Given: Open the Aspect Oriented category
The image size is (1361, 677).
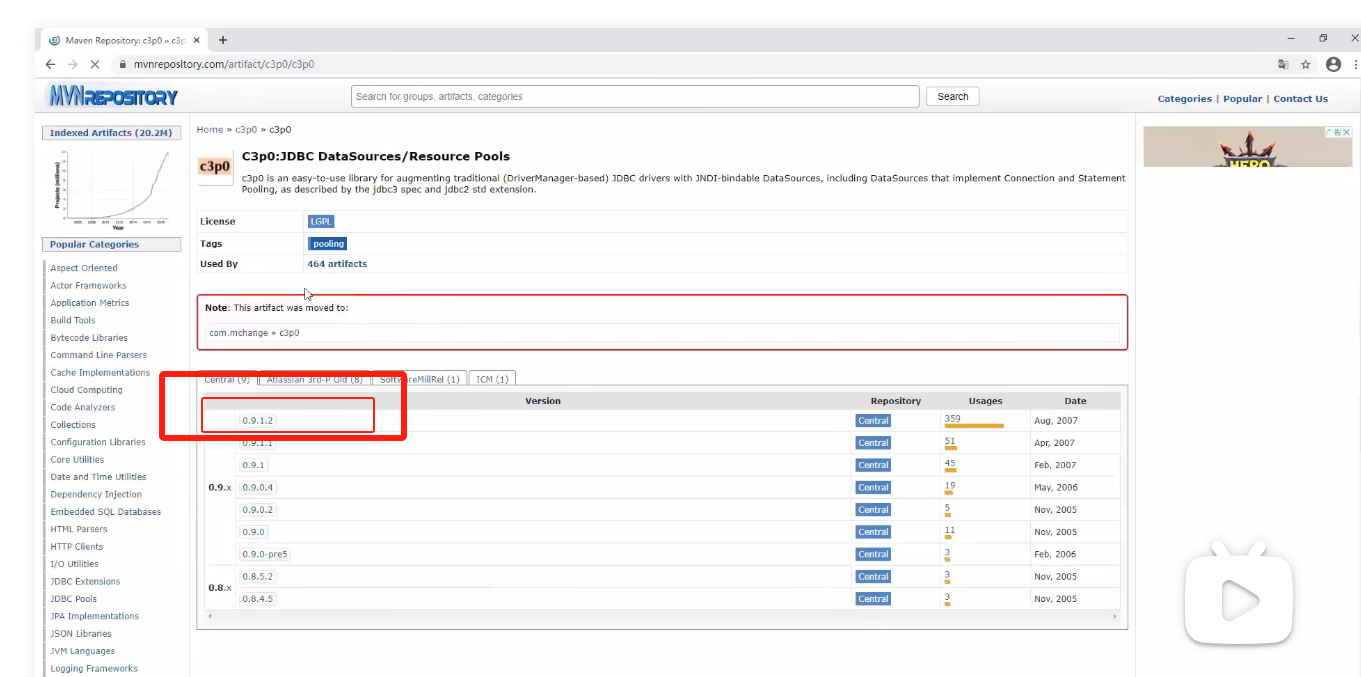Looking at the screenshot, I should tap(84, 268).
